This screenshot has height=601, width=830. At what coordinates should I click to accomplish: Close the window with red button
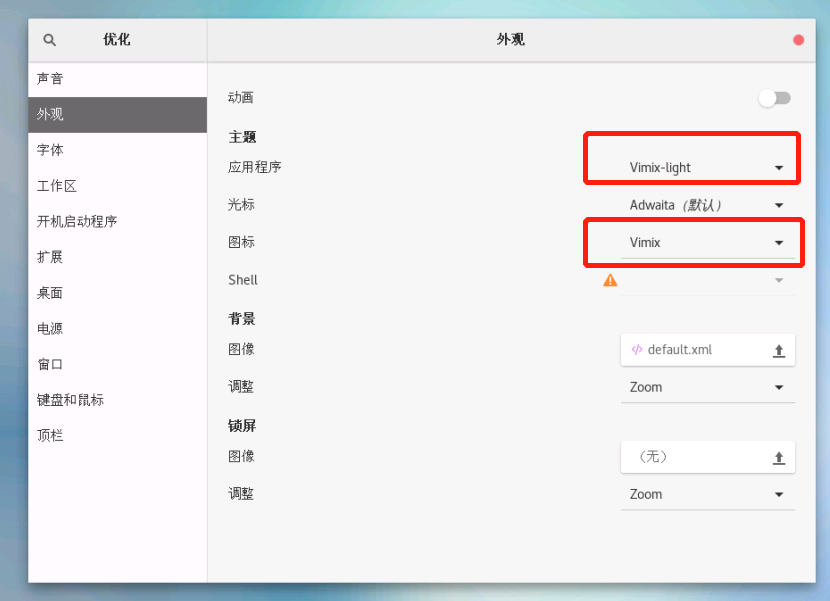click(798, 40)
